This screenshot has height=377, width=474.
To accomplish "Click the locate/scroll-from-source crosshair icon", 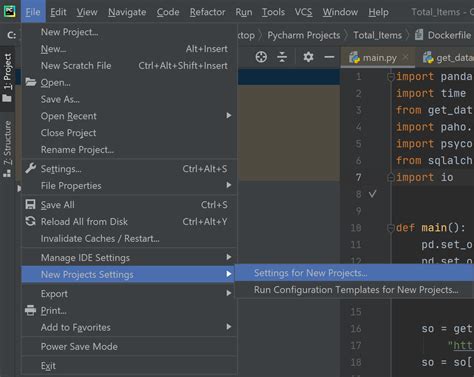I will coord(261,57).
